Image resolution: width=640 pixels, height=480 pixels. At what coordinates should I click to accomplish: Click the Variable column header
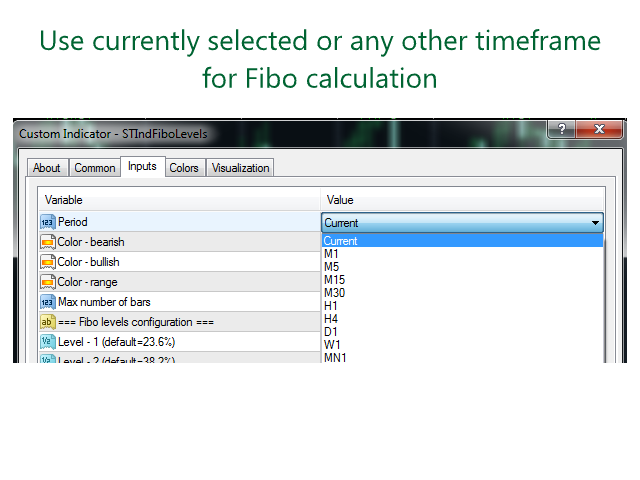point(64,201)
